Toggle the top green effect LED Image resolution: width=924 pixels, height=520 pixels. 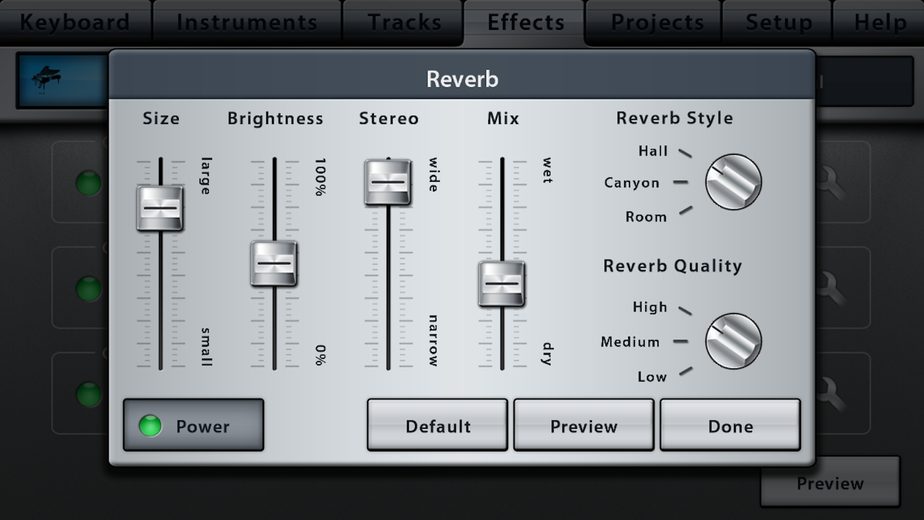click(x=88, y=183)
